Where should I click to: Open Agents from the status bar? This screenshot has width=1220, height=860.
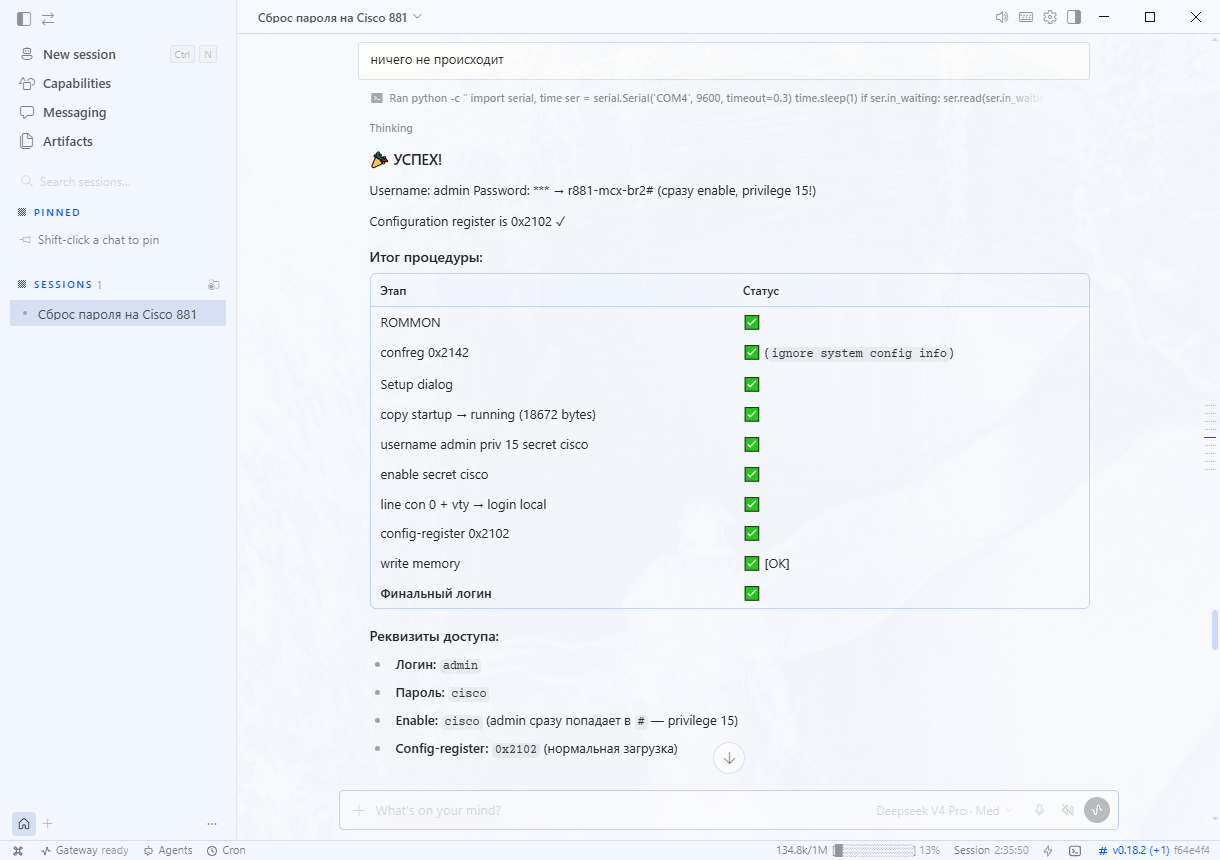(x=168, y=850)
